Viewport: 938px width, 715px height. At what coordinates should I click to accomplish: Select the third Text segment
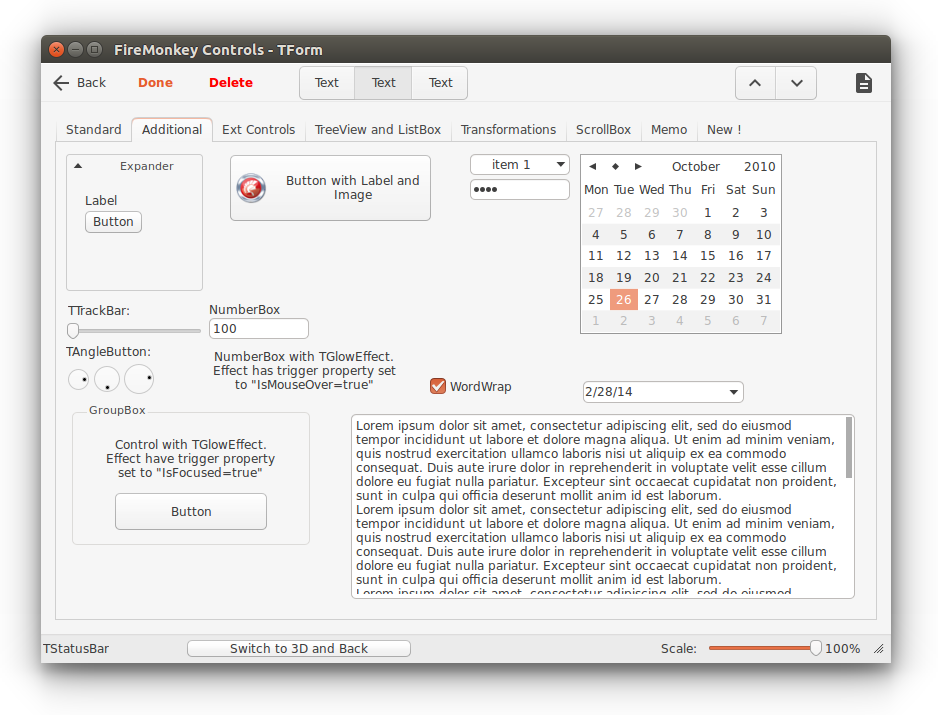tap(440, 83)
